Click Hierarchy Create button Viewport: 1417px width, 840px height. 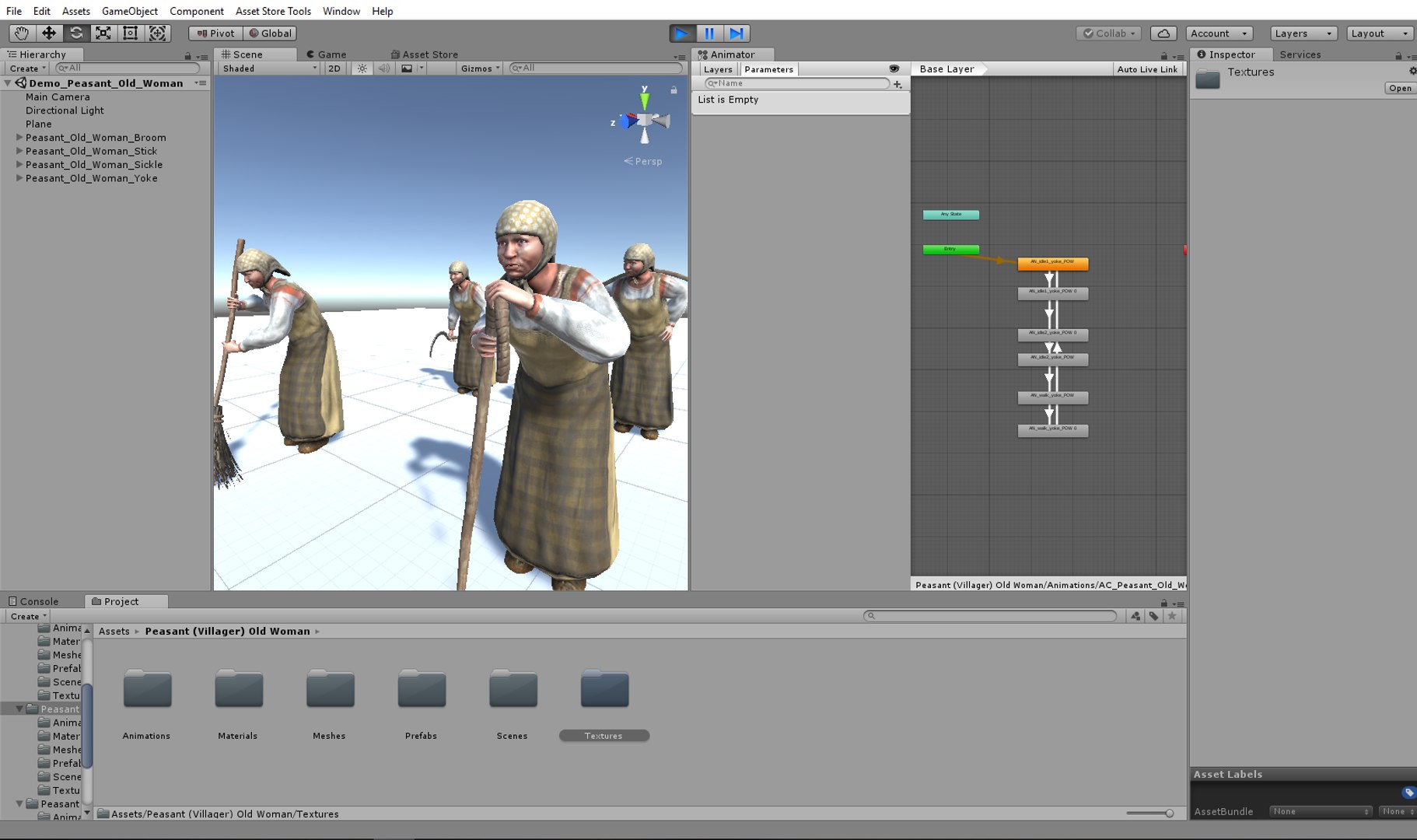(28, 68)
